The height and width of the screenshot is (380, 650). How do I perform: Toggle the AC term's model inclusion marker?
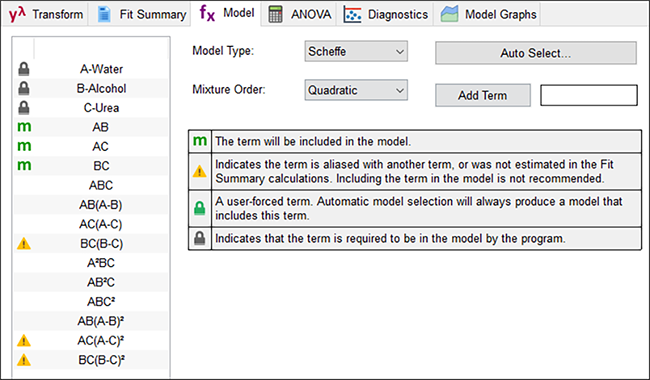(x=24, y=146)
